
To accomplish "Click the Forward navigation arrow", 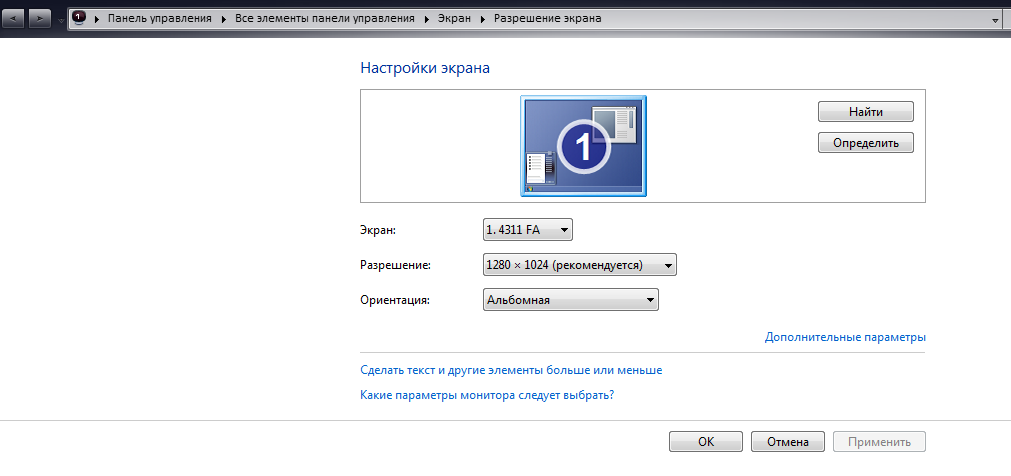I will 39,19.
